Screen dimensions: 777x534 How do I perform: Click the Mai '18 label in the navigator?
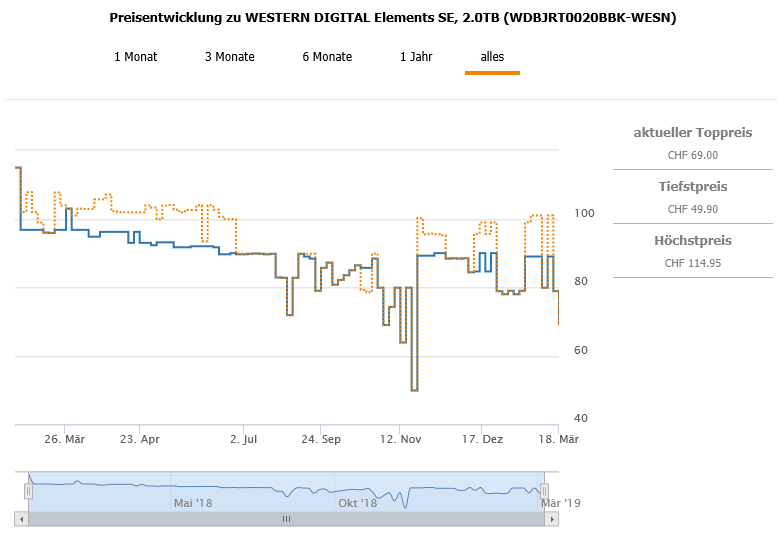point(193,503)
